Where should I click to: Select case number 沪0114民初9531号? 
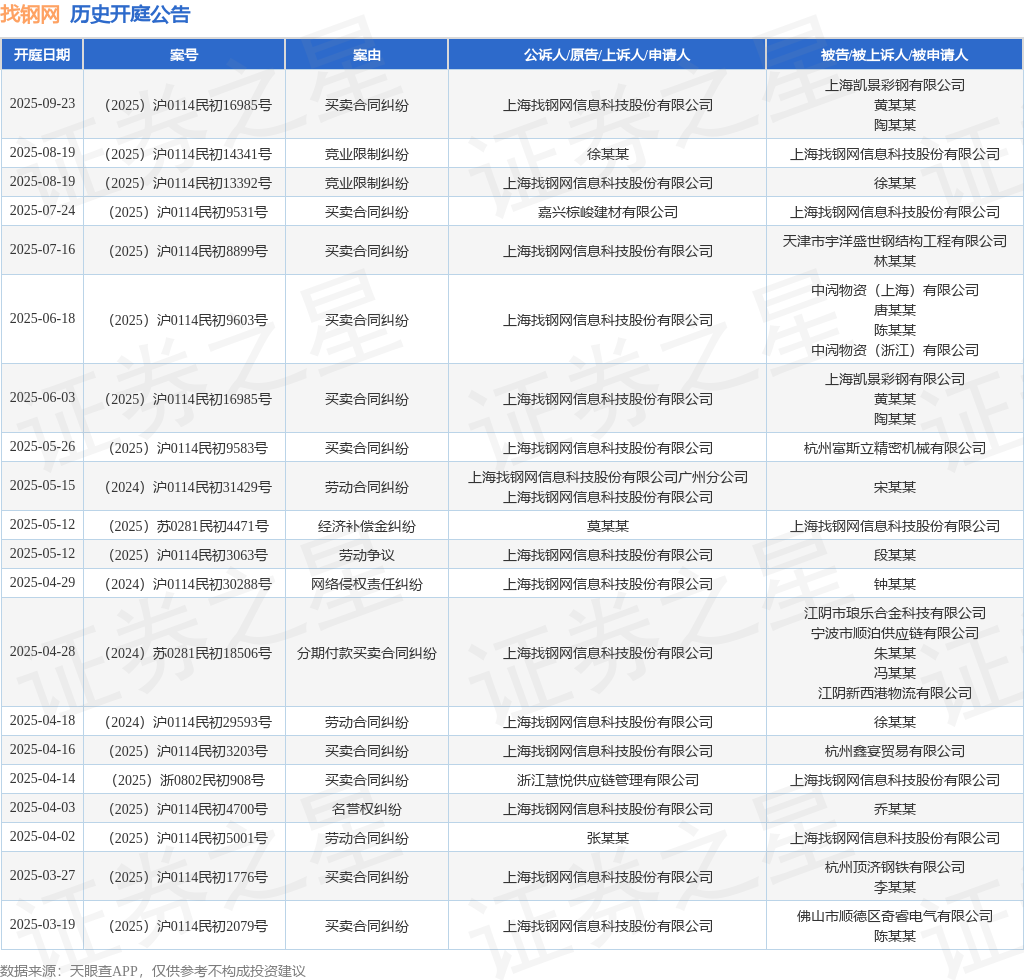pos(188,212)
